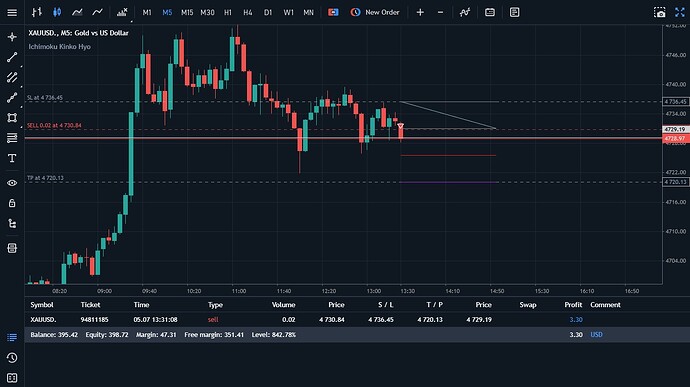690x387 pixels.
Task: Click the 4728.97 bid price tag
Action: (x=675, y=138)
